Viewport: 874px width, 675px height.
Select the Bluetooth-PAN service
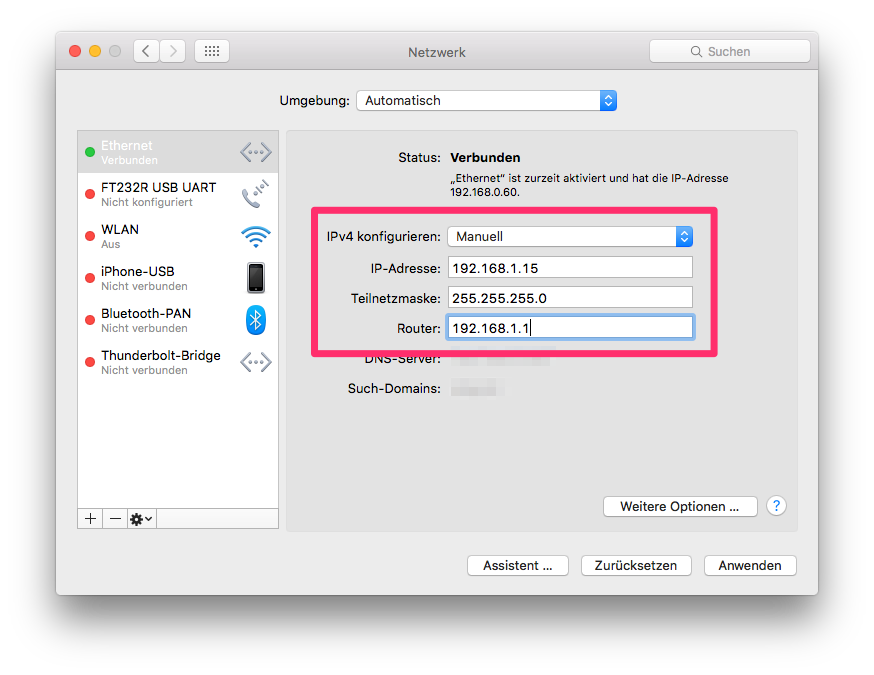pos(178,320)
